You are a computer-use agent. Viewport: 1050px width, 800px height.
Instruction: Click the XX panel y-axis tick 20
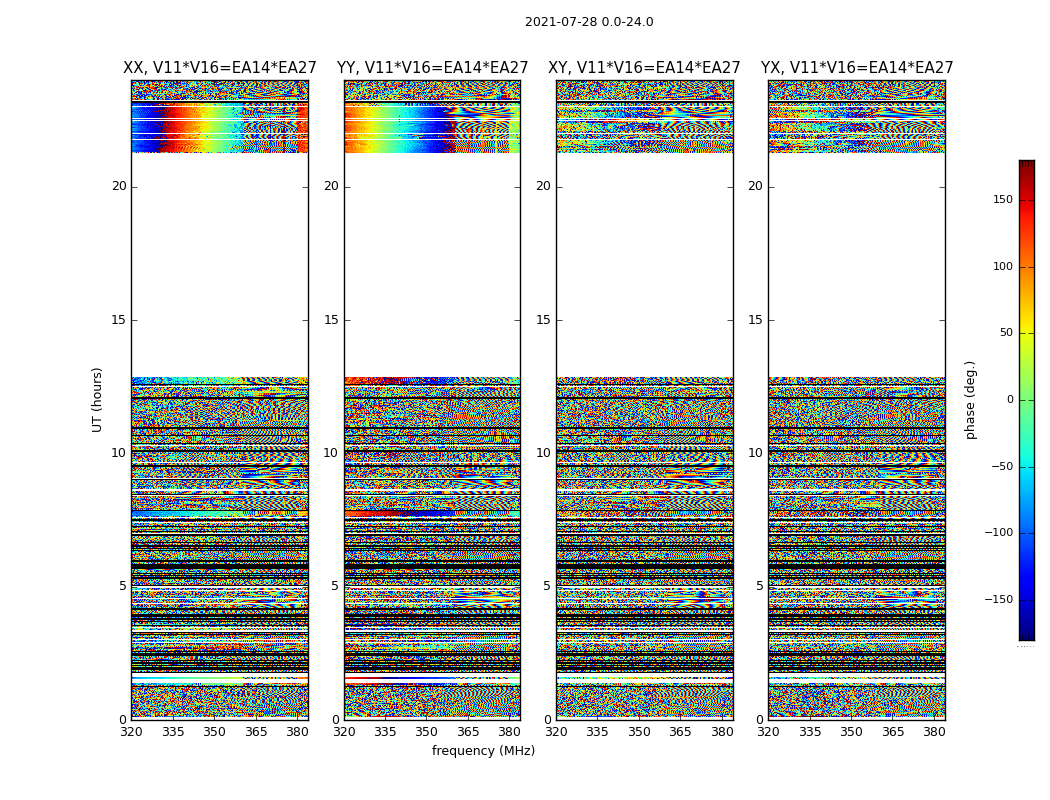pos(119,186)
